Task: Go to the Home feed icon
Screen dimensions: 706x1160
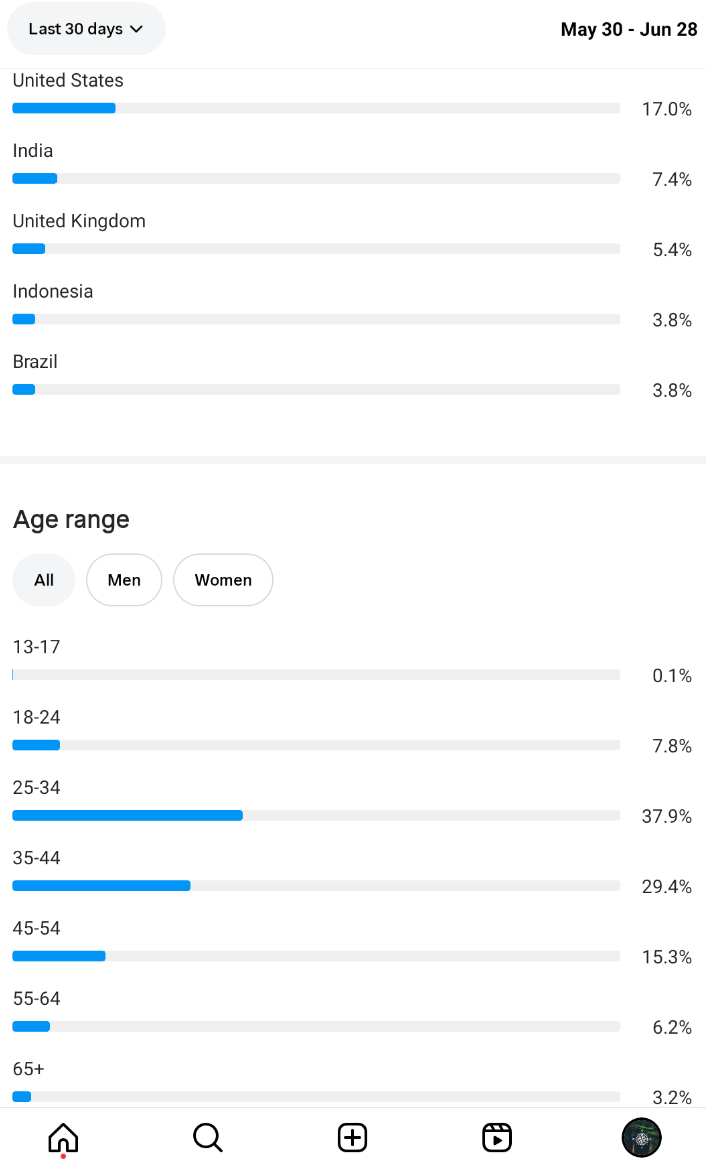Action: (63, 1138)
